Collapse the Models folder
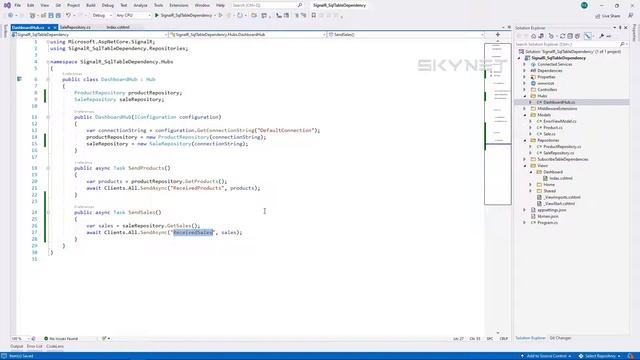This screenshot has height=360, width=640. [524, 115]
